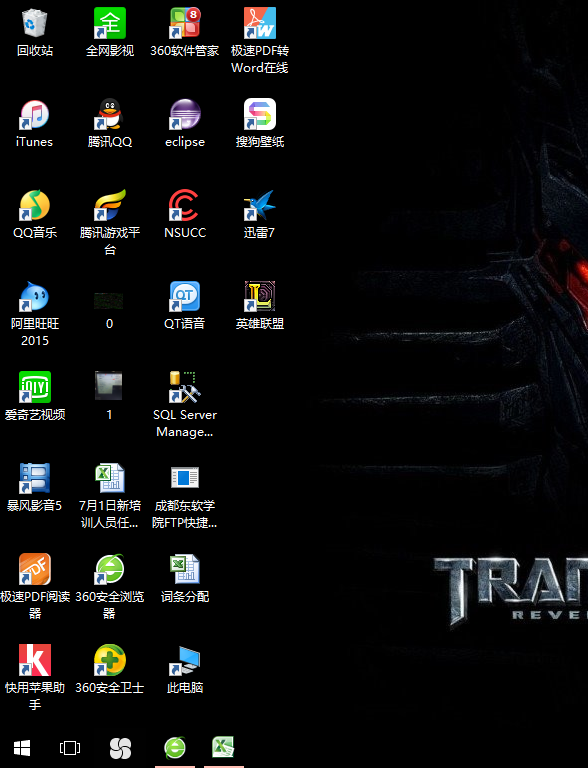588x768 pixels.
Task: Open 360安全卫士 security app
Action: pos(110,660)
